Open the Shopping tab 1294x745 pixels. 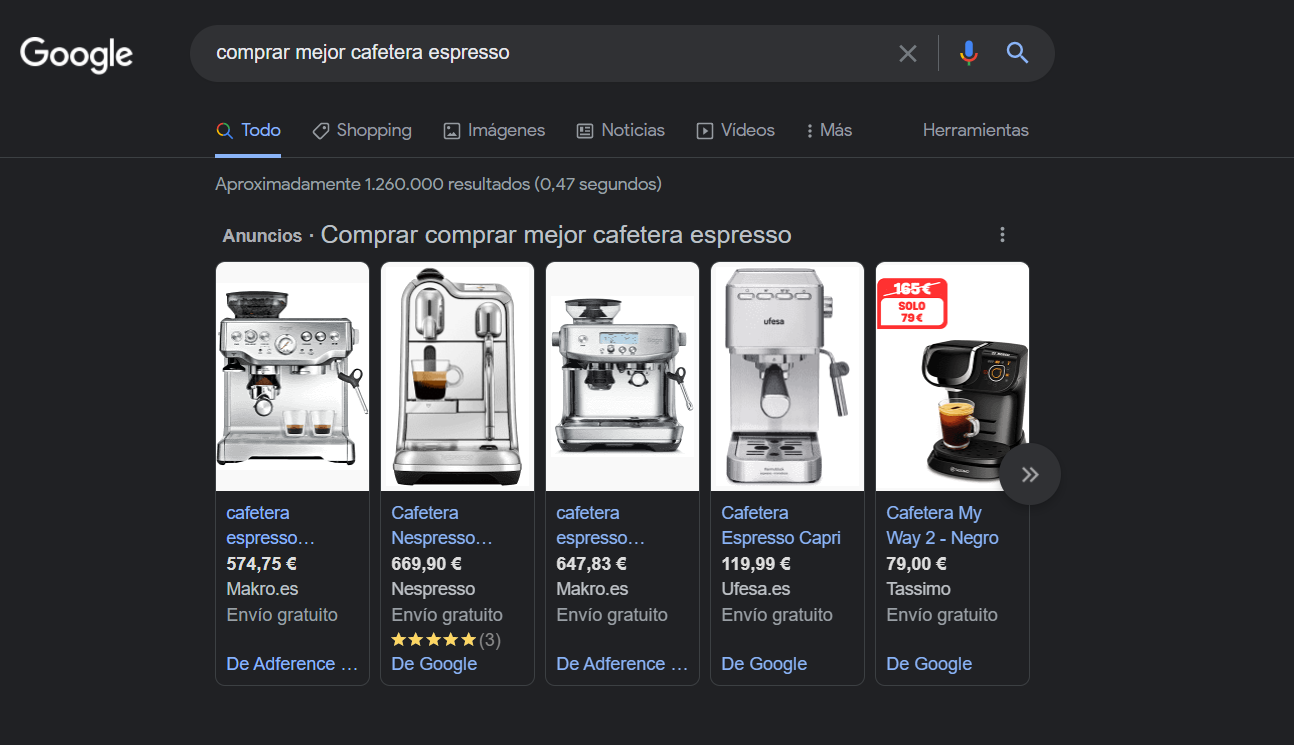362,131
